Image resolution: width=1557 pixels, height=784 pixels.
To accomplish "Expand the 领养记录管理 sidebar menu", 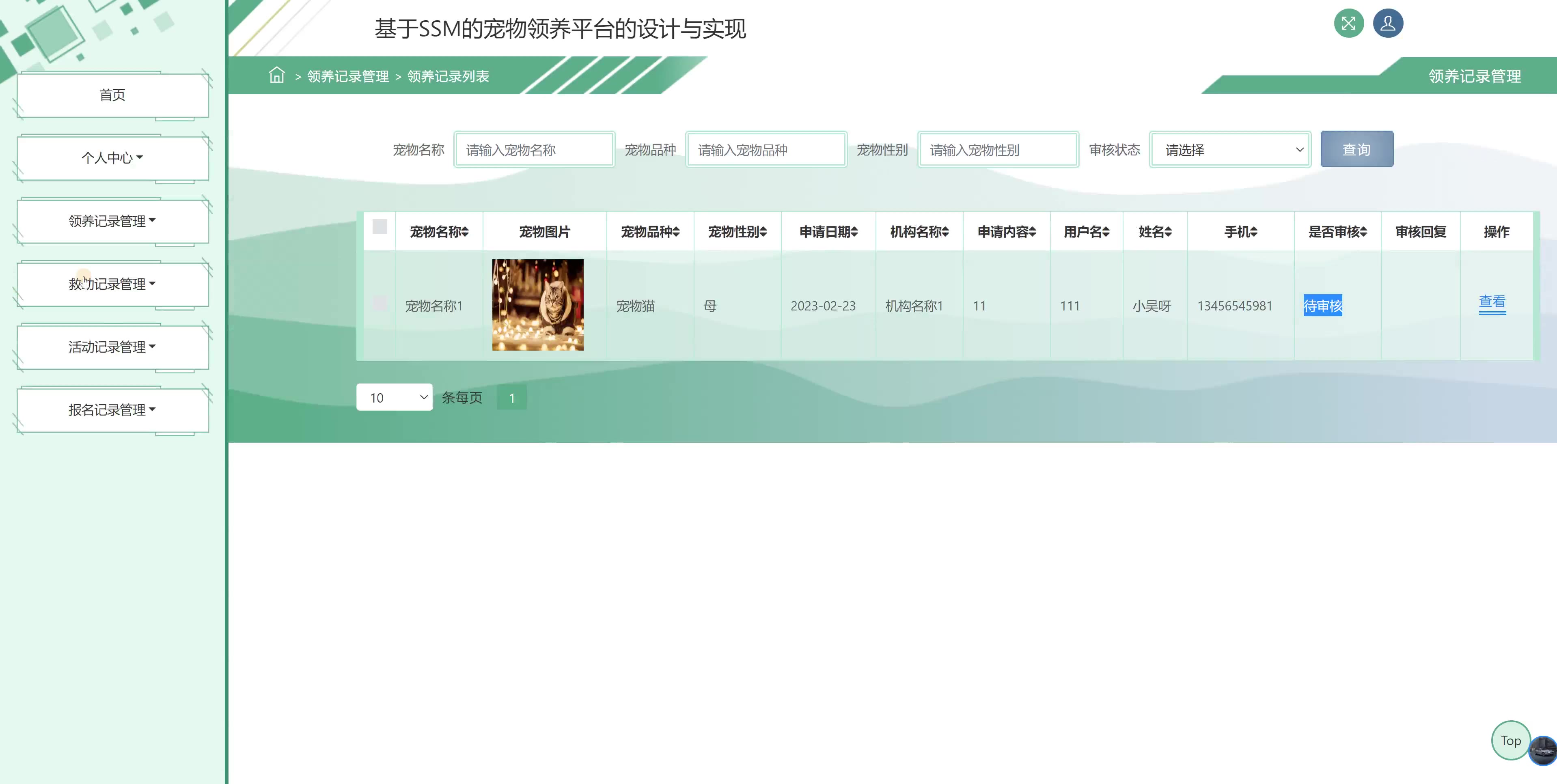I will click(x=112, y=221).
